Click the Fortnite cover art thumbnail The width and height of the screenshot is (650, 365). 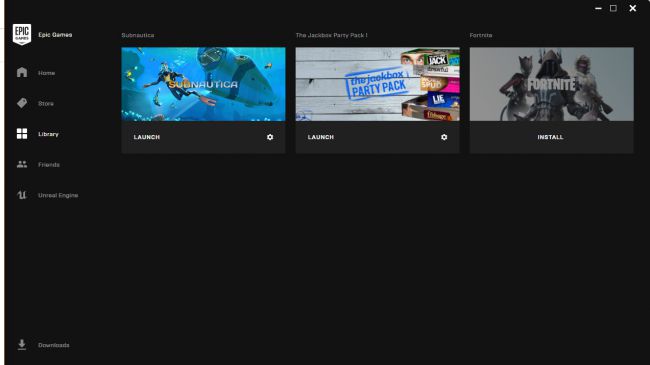(551, 84)
